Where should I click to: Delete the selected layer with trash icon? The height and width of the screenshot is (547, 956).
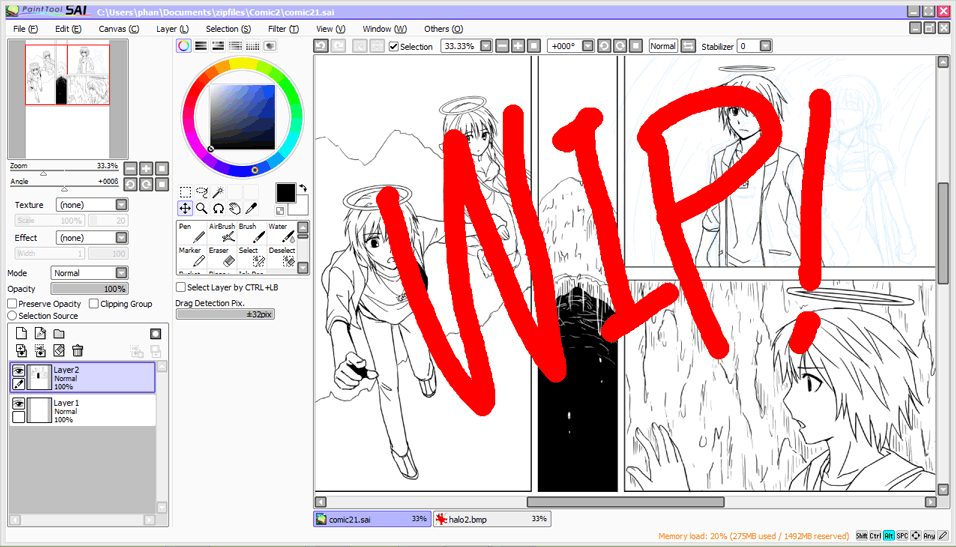[77, 351]
